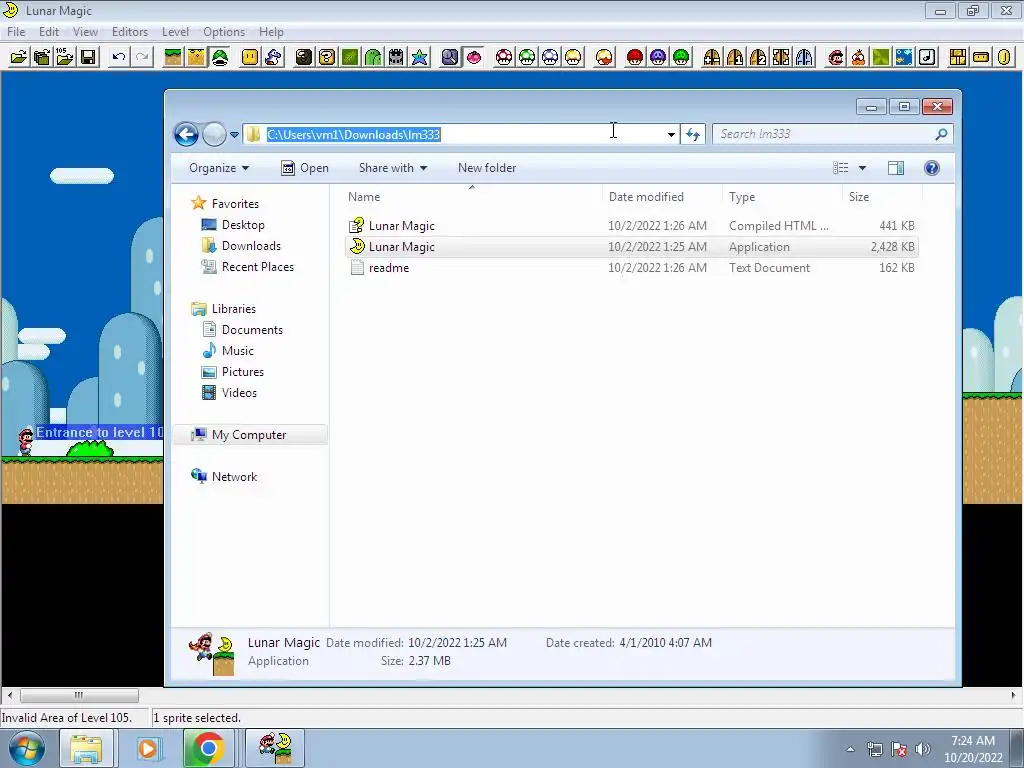The image size is (1024, 768).
Task: Click the gray castle icon
Action: (x=396, y=57)
